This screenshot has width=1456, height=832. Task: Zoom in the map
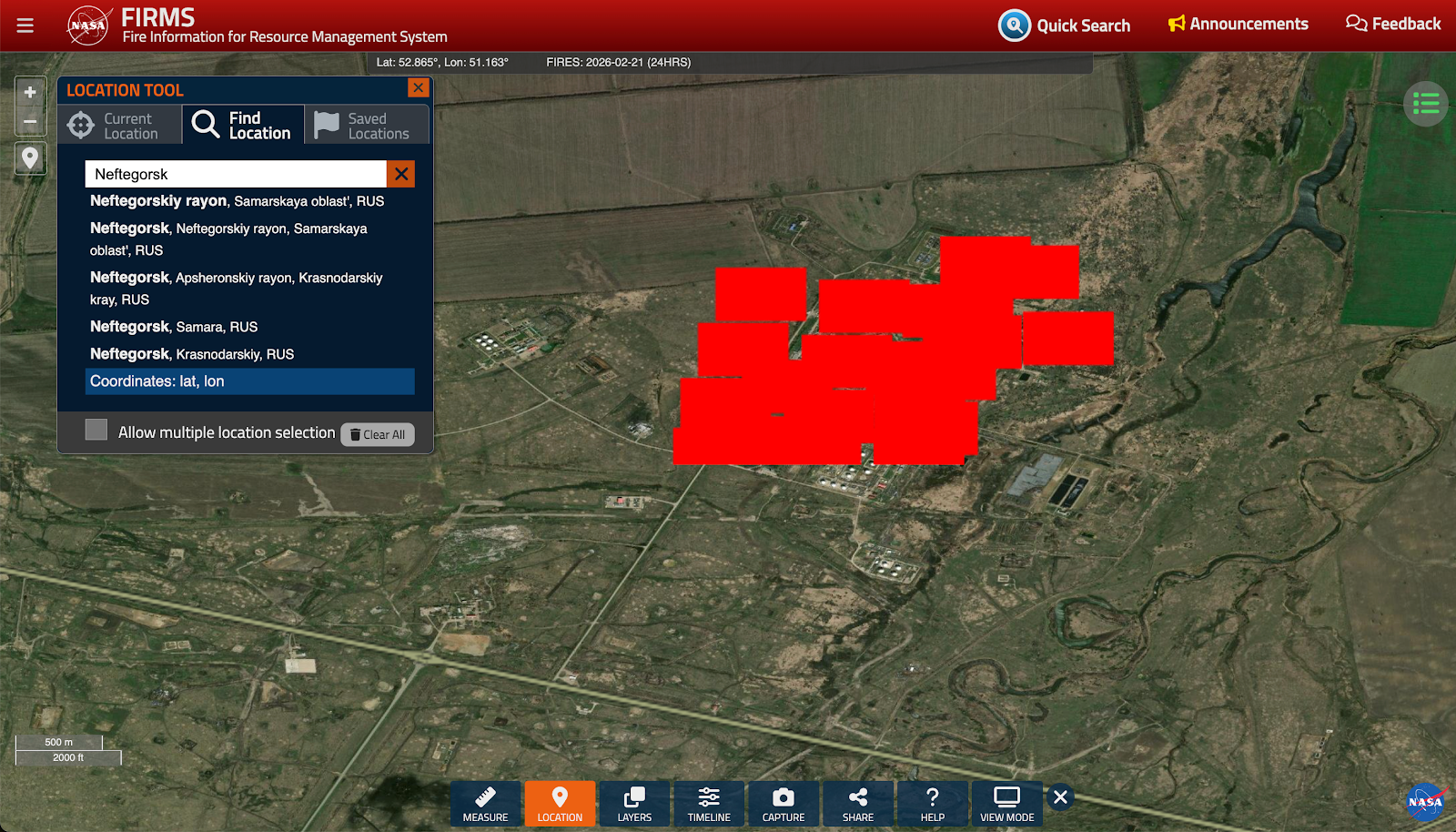(30, 92)
